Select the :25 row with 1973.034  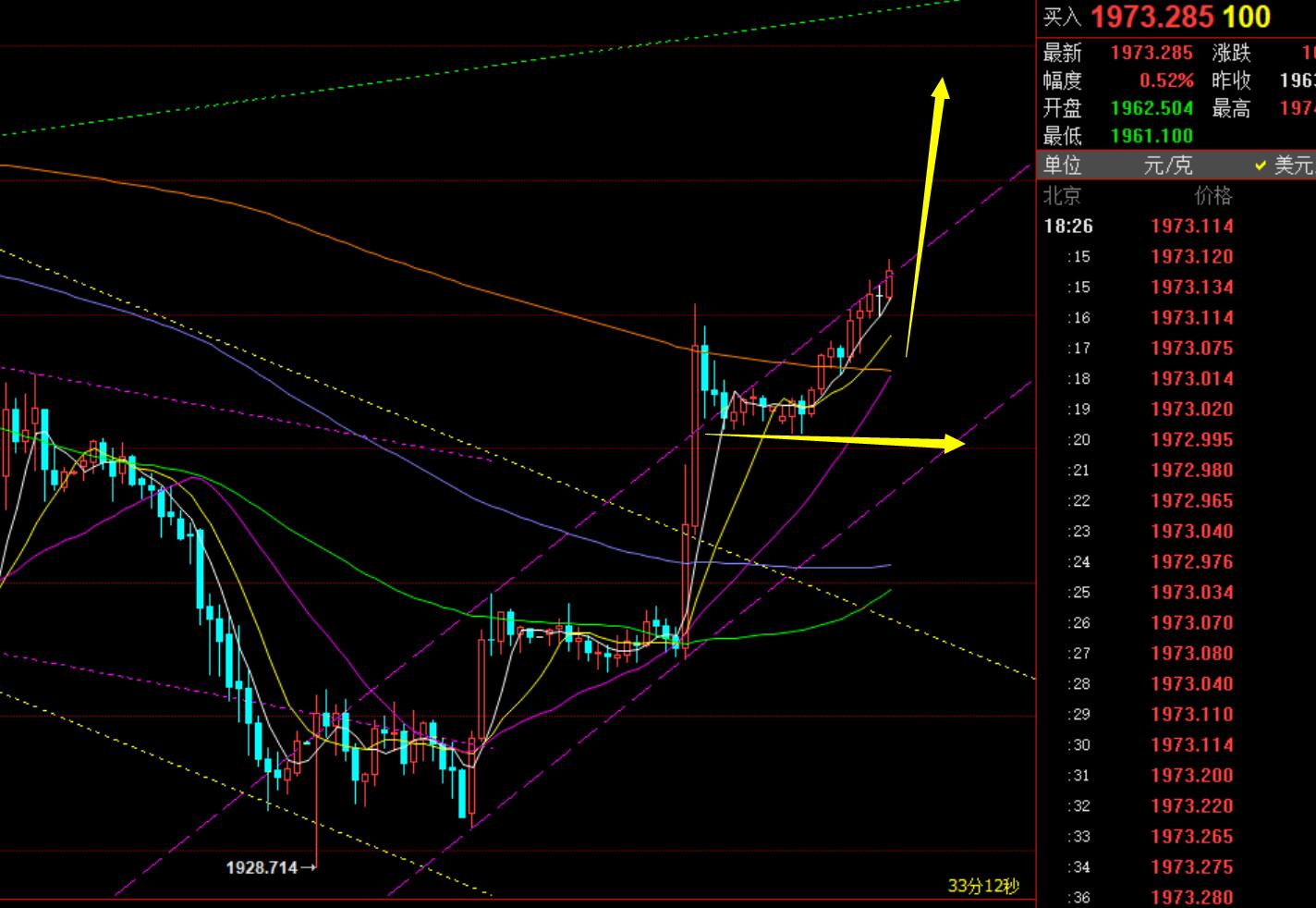tap(1176, 593)
